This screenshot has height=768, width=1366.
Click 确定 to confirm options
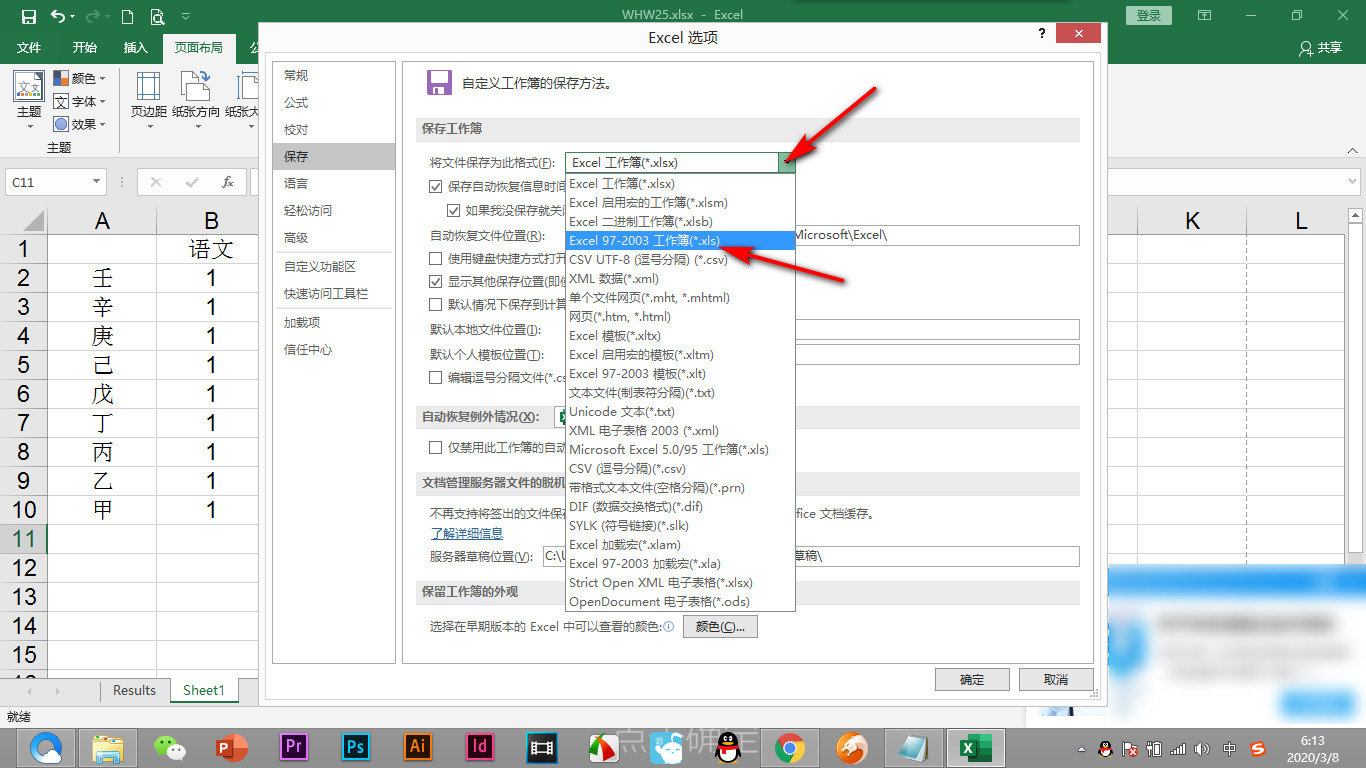pyautogui.click(x=972, y=680)
